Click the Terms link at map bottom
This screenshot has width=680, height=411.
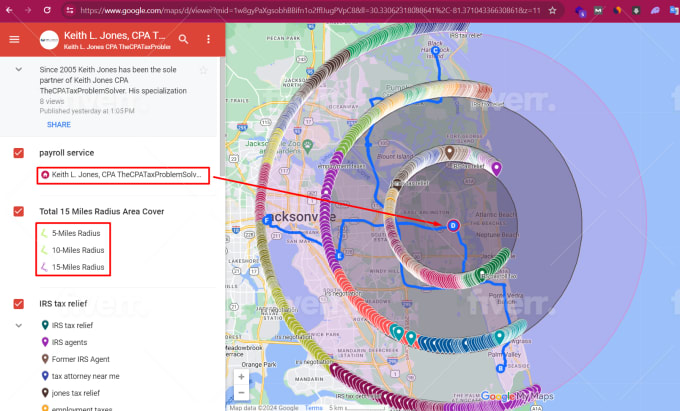313,408
